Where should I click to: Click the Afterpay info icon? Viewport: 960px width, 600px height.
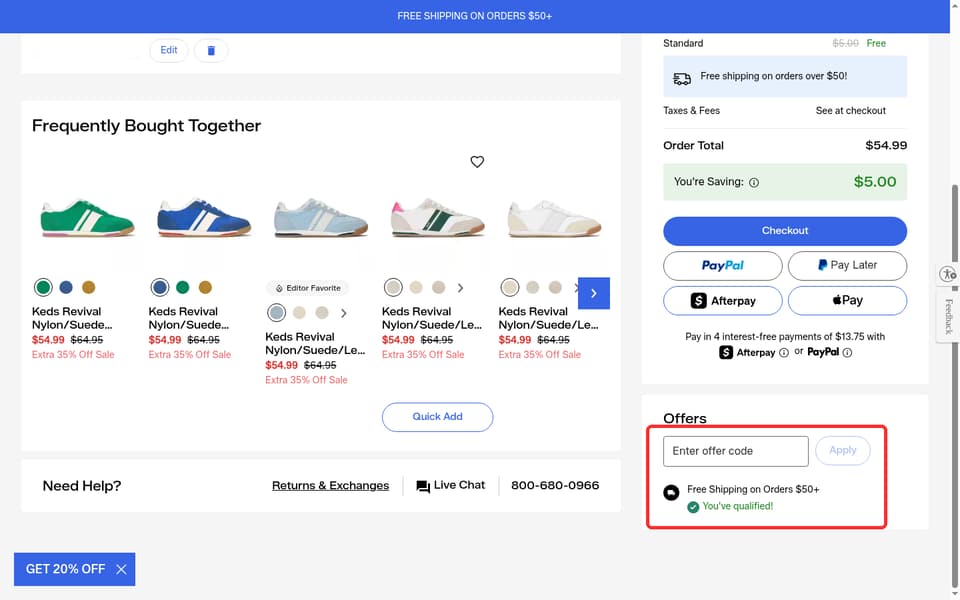click(x=784, y=353)
